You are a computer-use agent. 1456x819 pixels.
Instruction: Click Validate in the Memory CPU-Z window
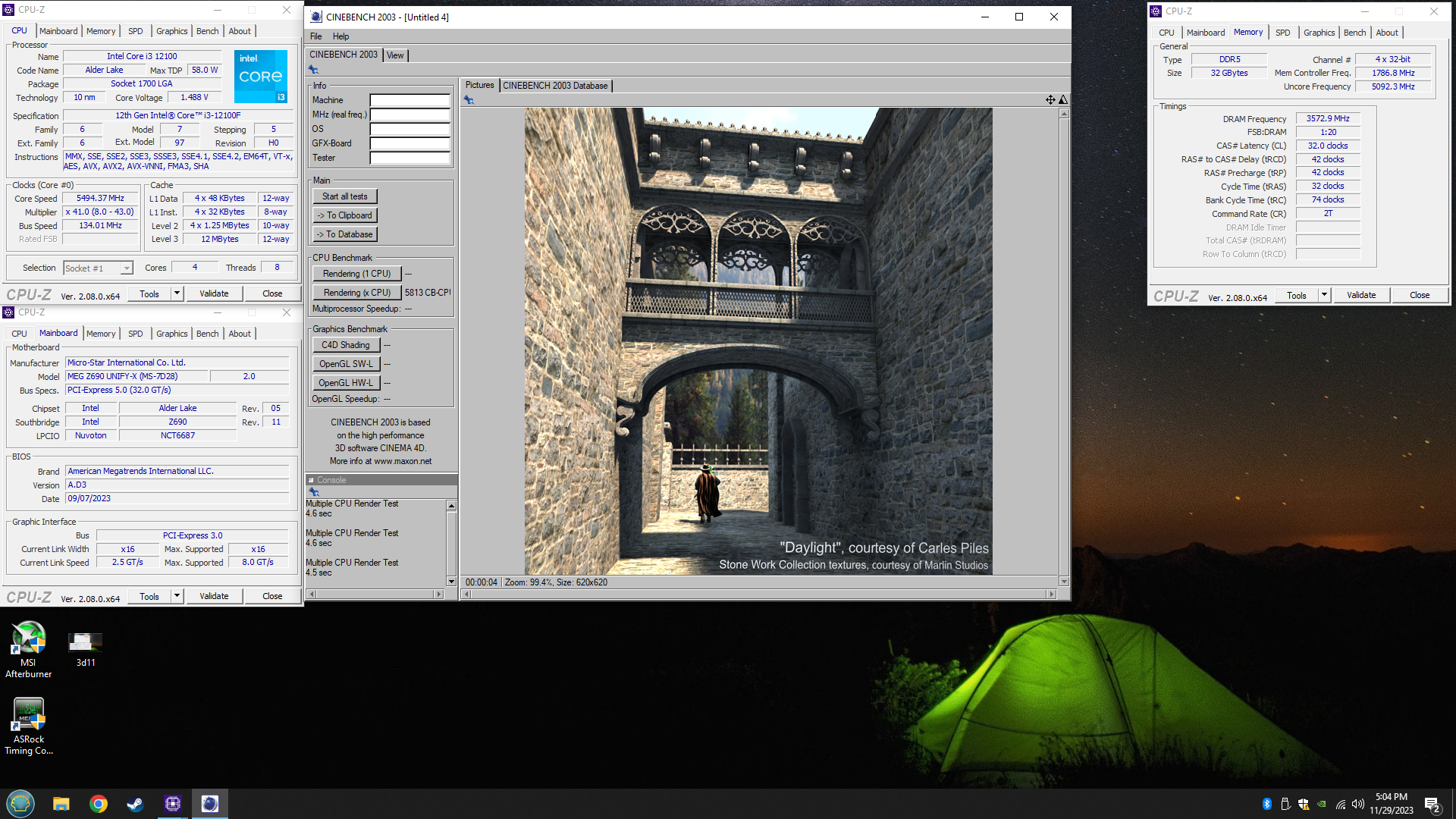click(1361, 295)
